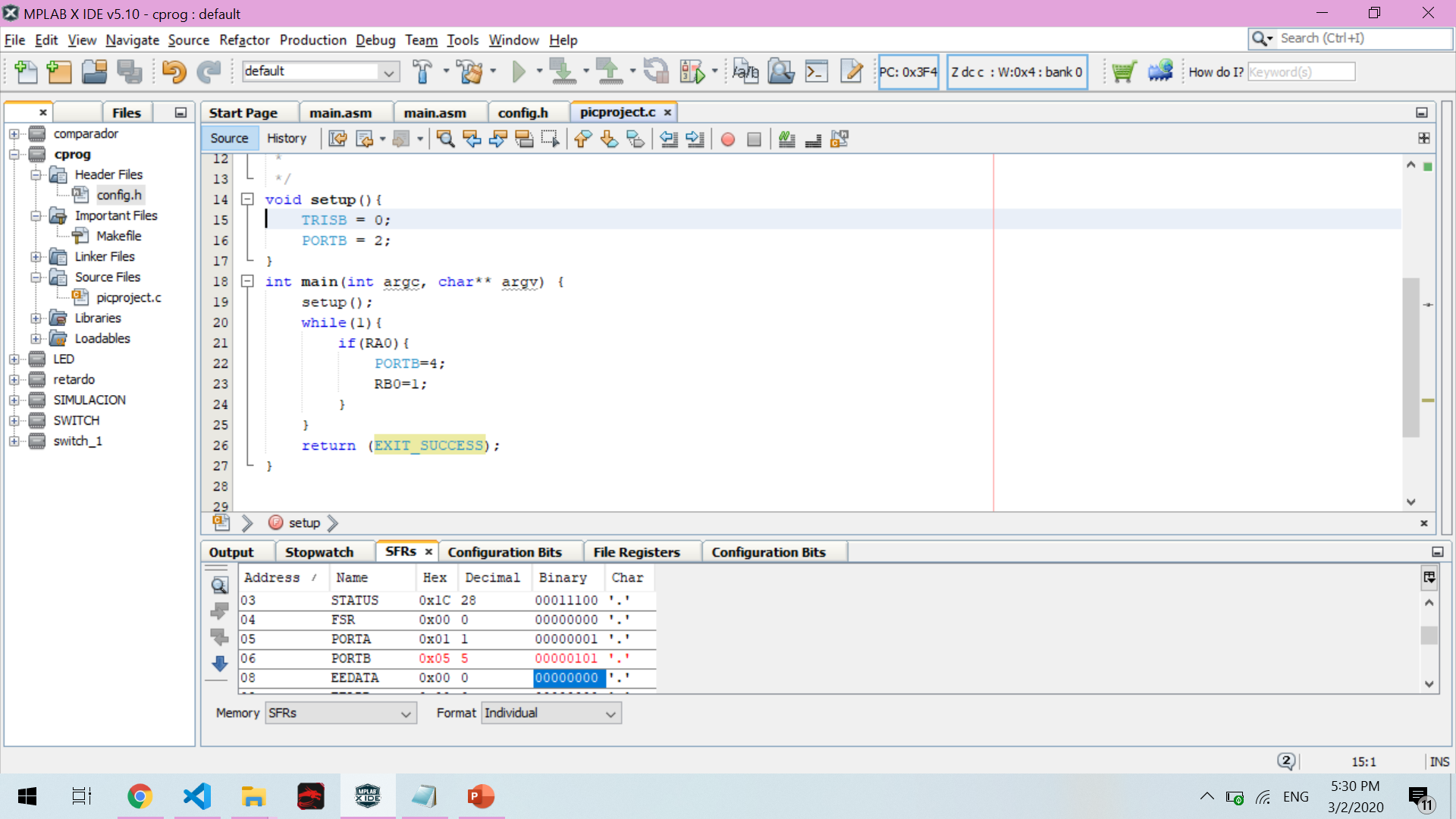
Task: Click the New File icon
Action: click(26, 72)
